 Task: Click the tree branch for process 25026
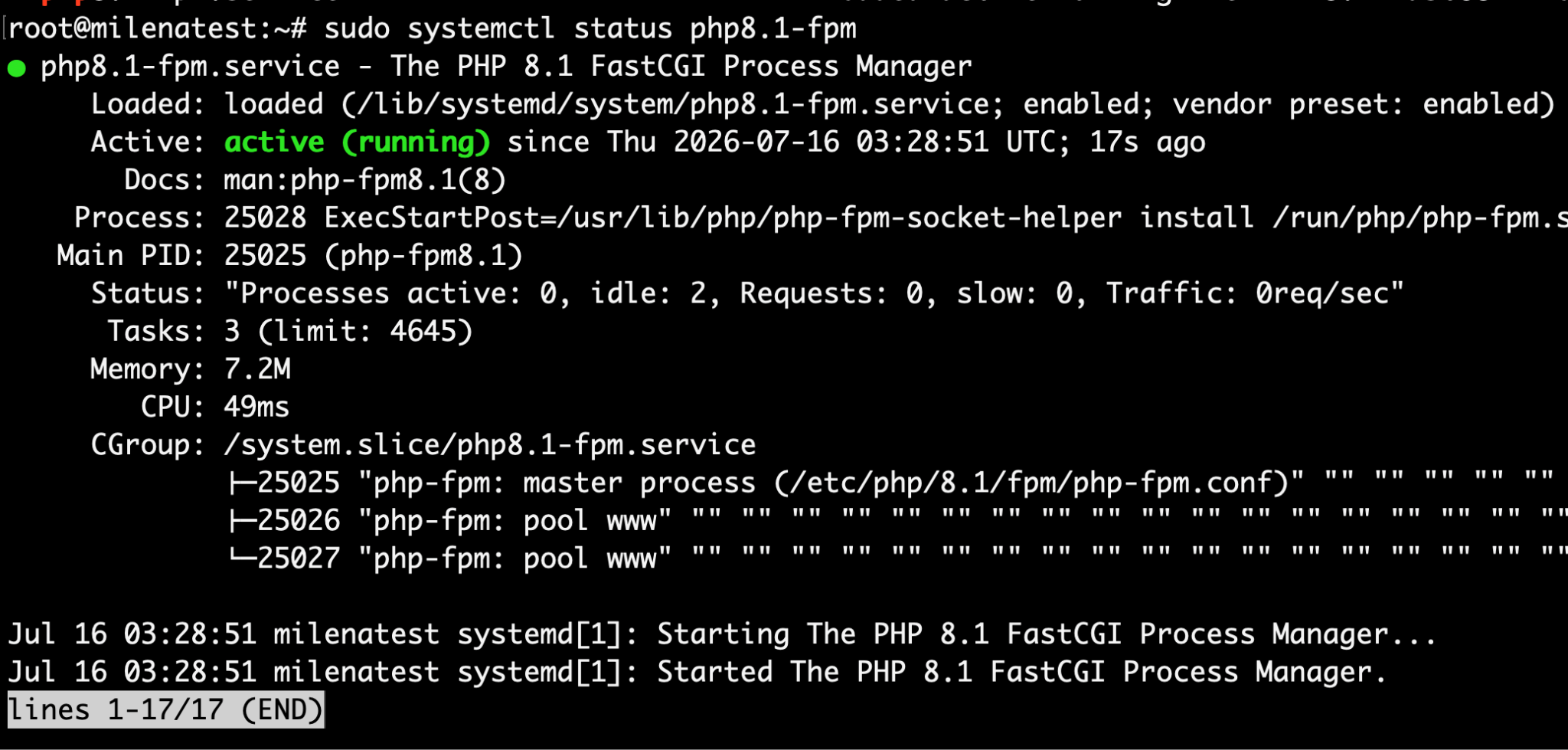click(x=243, y=521)
